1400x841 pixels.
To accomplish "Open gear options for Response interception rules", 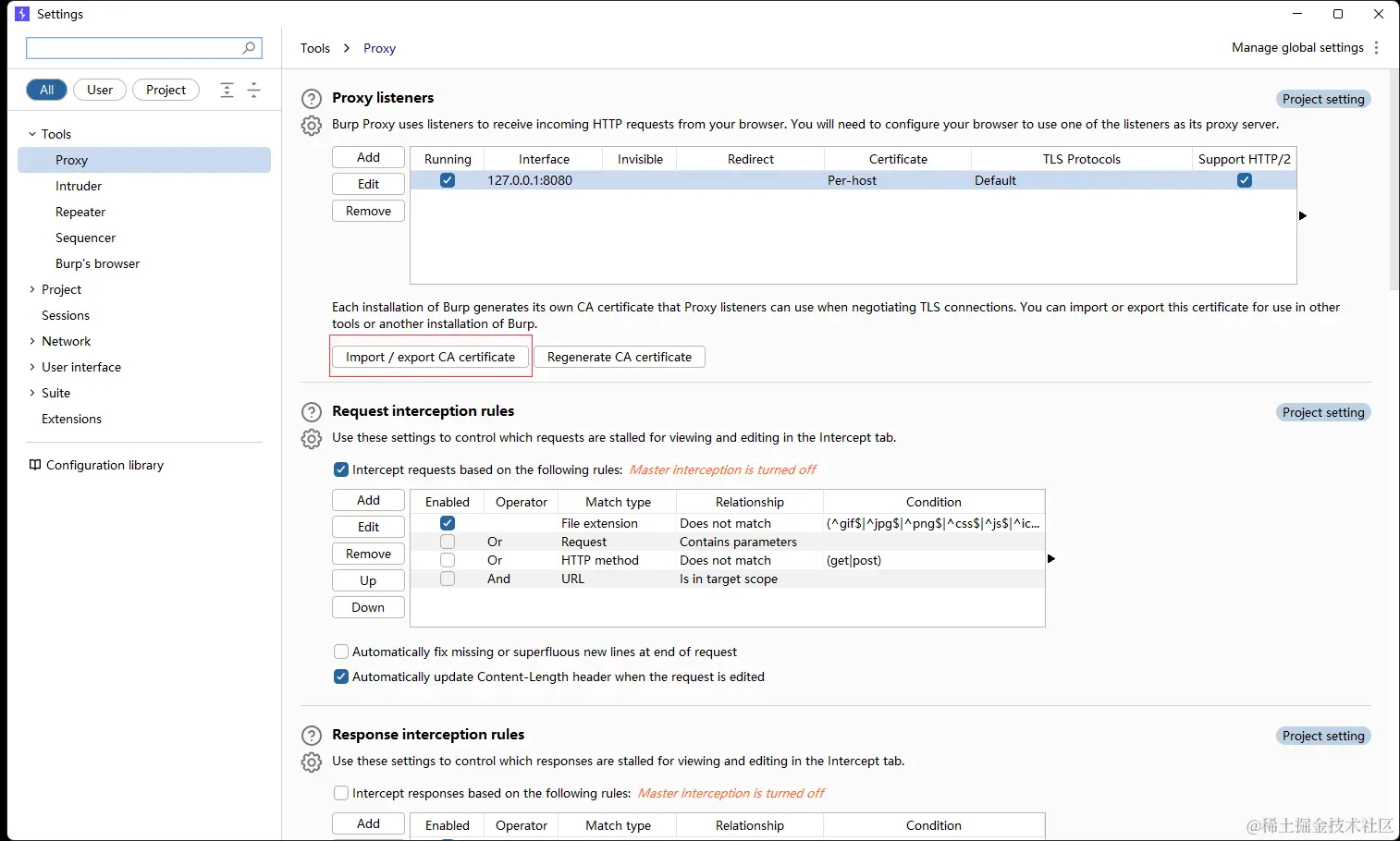I will [312, 762].
